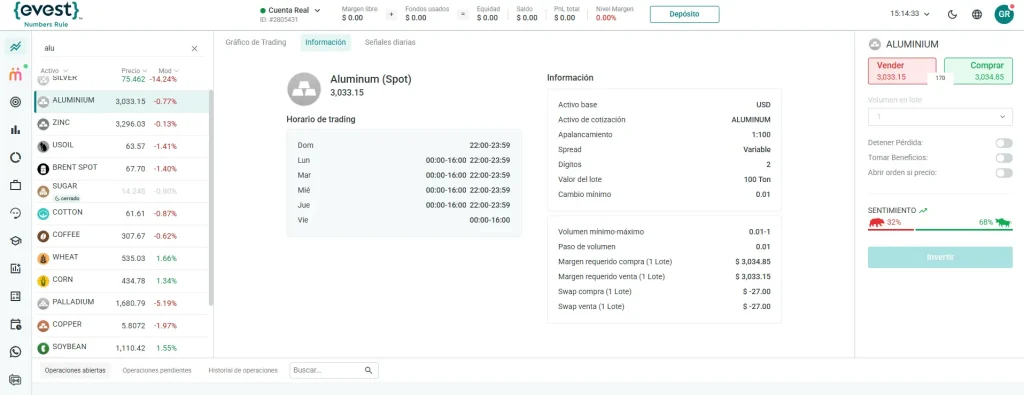Select the USOIL row
Viewport: 1024px width, 395px height.
click(x=121, y=146)
